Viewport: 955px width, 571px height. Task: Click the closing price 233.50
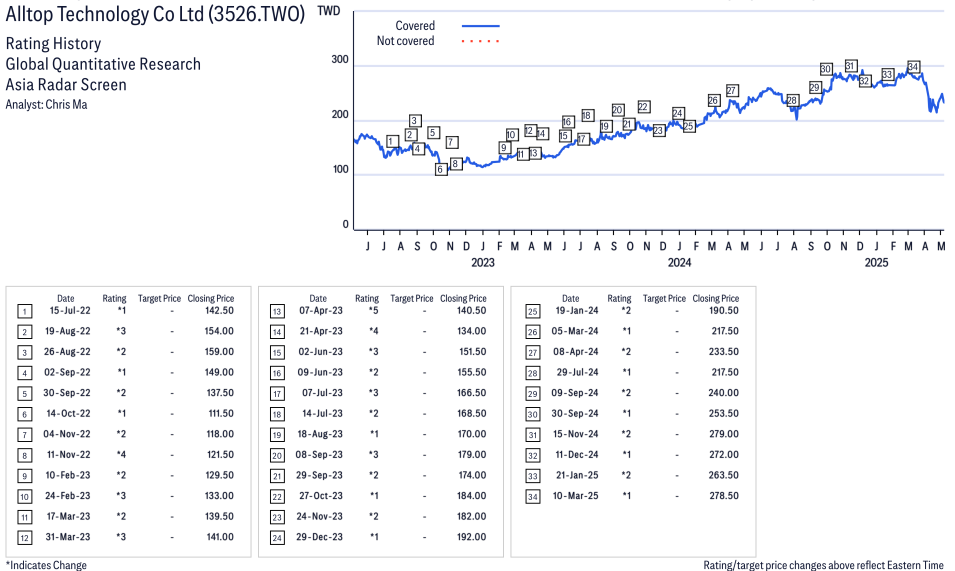724,352
